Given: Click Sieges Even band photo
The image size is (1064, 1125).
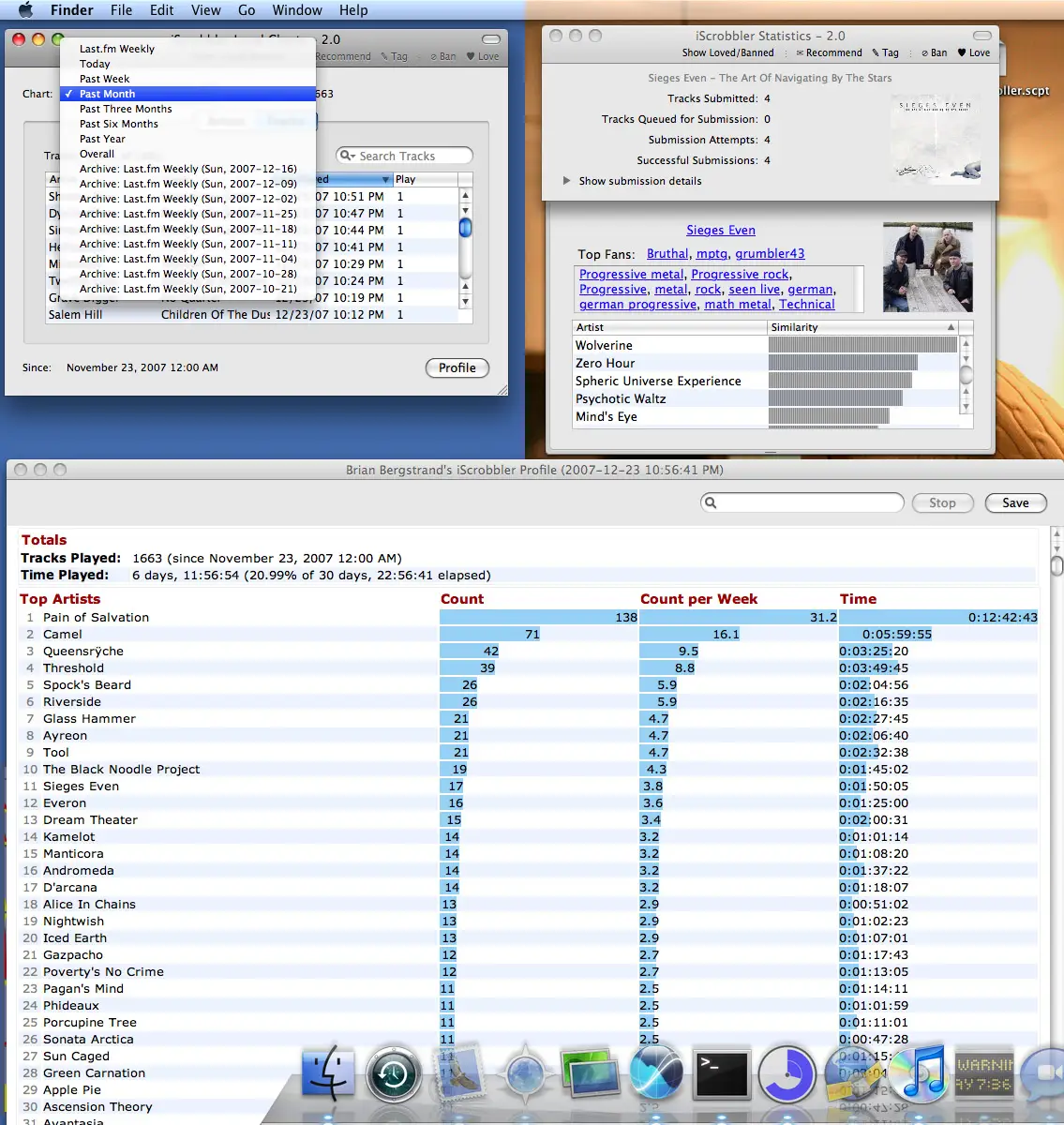Looking at the screenshot, I should click(928, 267).
